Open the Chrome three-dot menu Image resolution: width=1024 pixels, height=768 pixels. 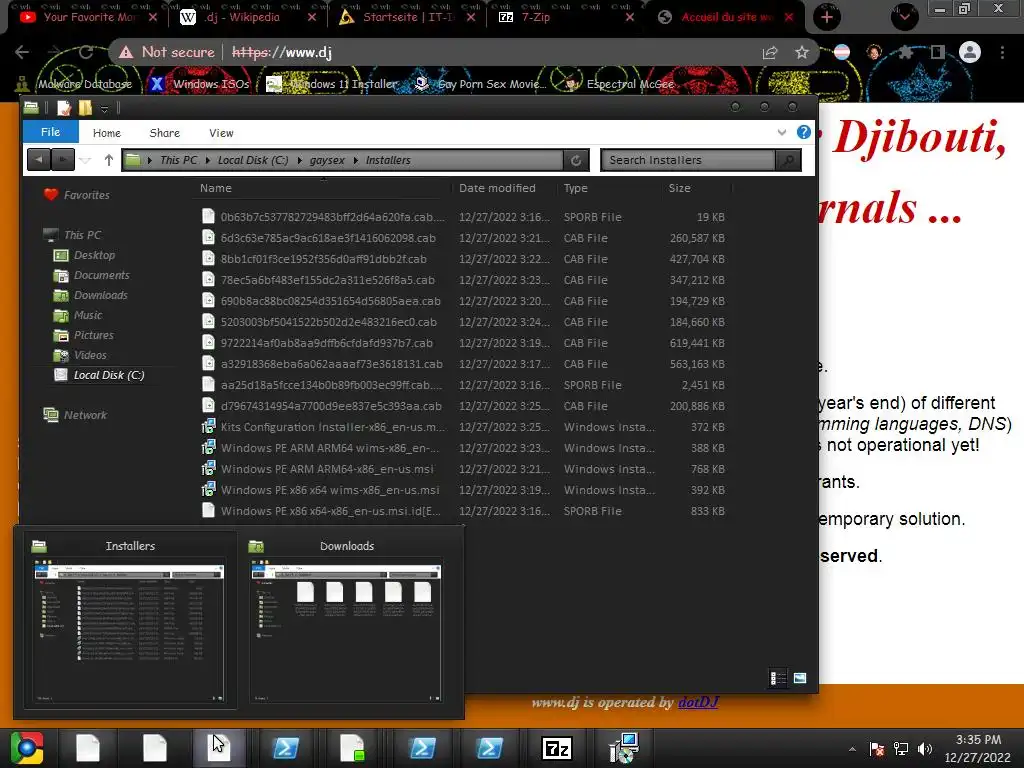(1002, 52)
